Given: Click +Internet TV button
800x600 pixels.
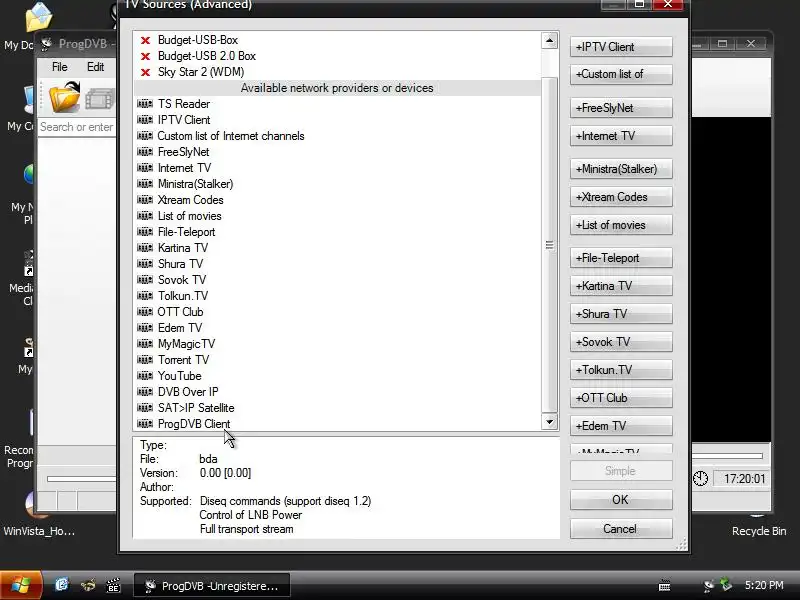Looking at the screenshot, I should coord(621,136).
